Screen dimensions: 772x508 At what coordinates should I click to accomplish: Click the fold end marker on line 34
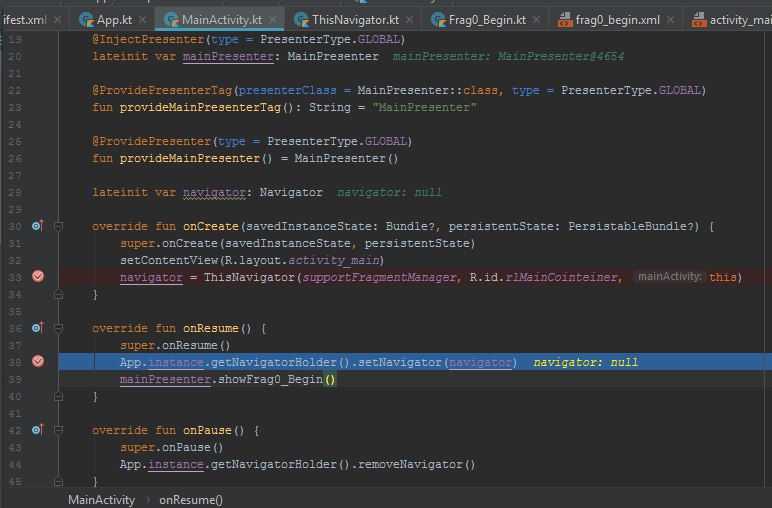[58, 294]
